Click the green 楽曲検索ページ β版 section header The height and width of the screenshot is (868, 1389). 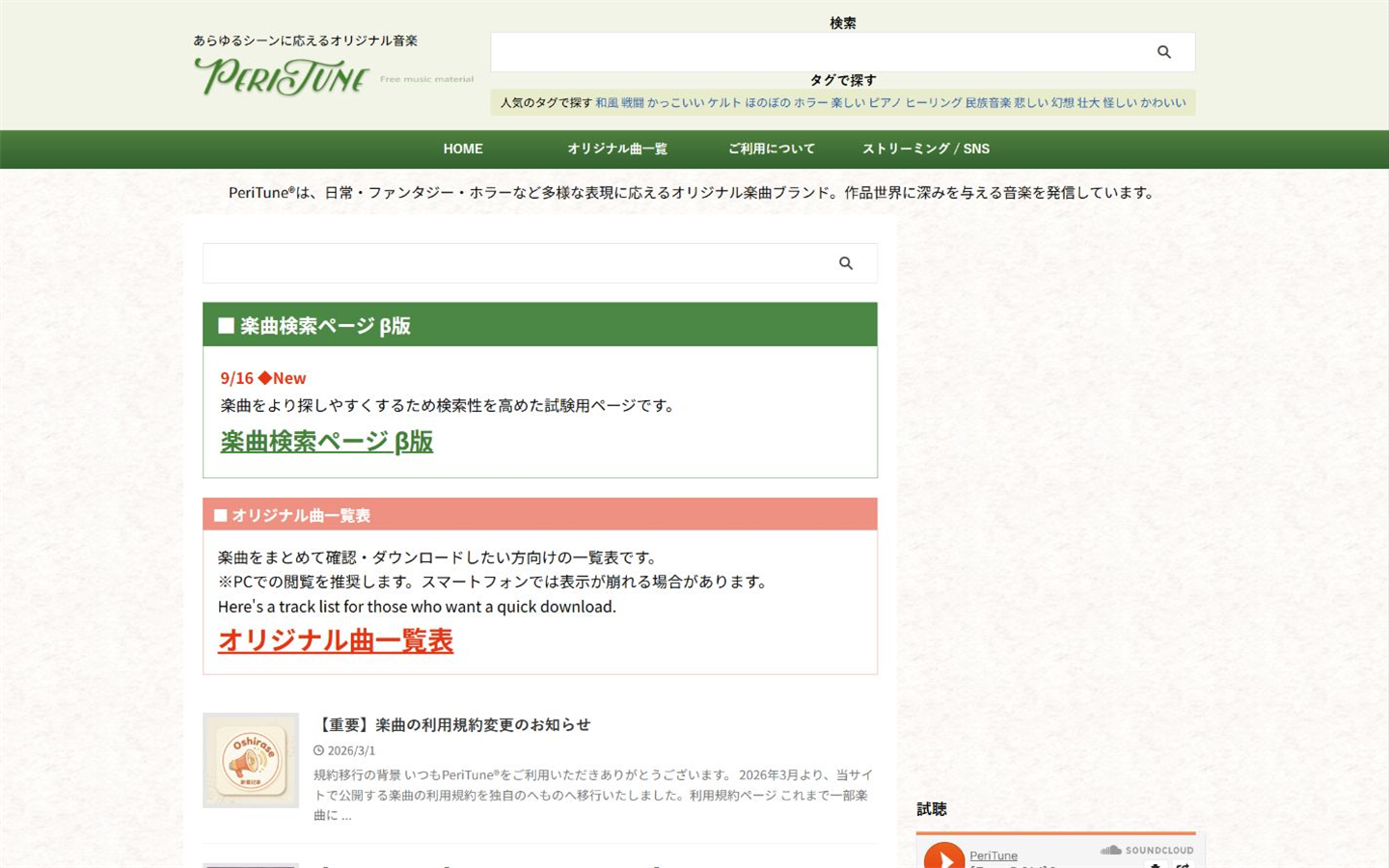tap(540, 325)
